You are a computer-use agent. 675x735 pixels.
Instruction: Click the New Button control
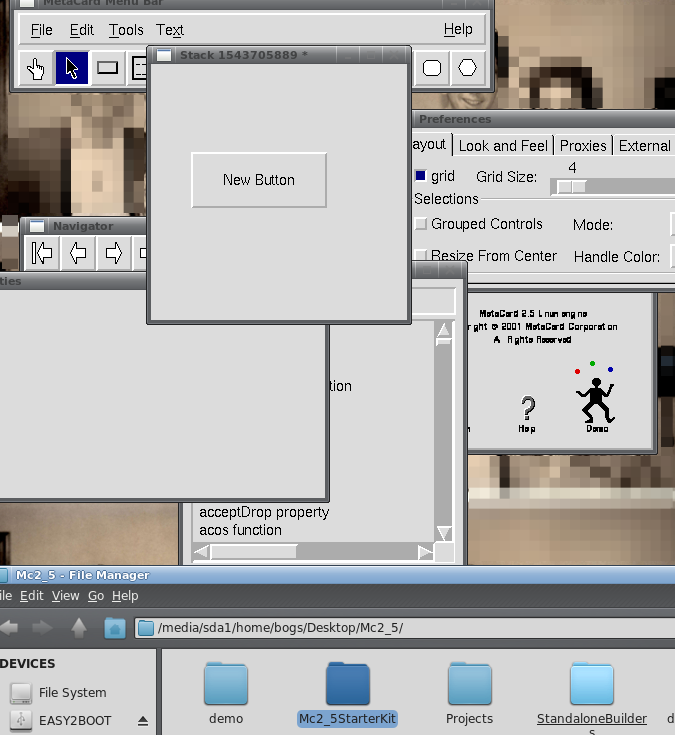pos(259,180)
